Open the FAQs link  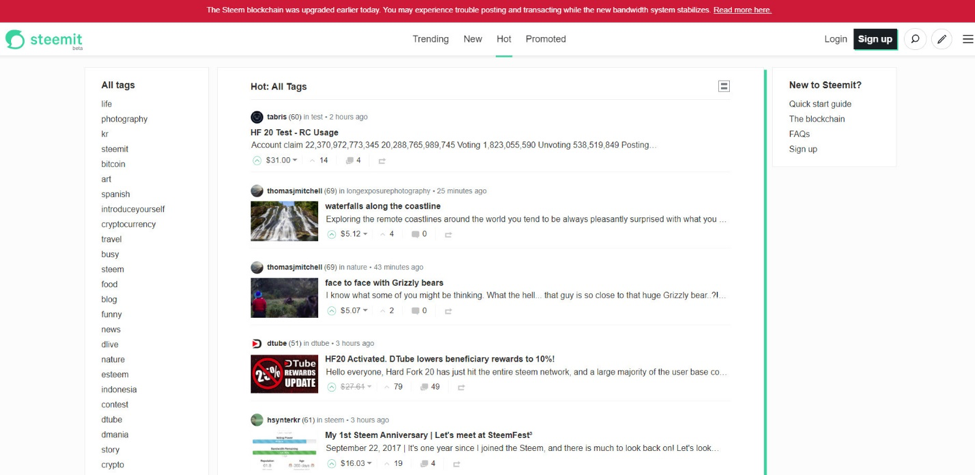coord(800,134)
